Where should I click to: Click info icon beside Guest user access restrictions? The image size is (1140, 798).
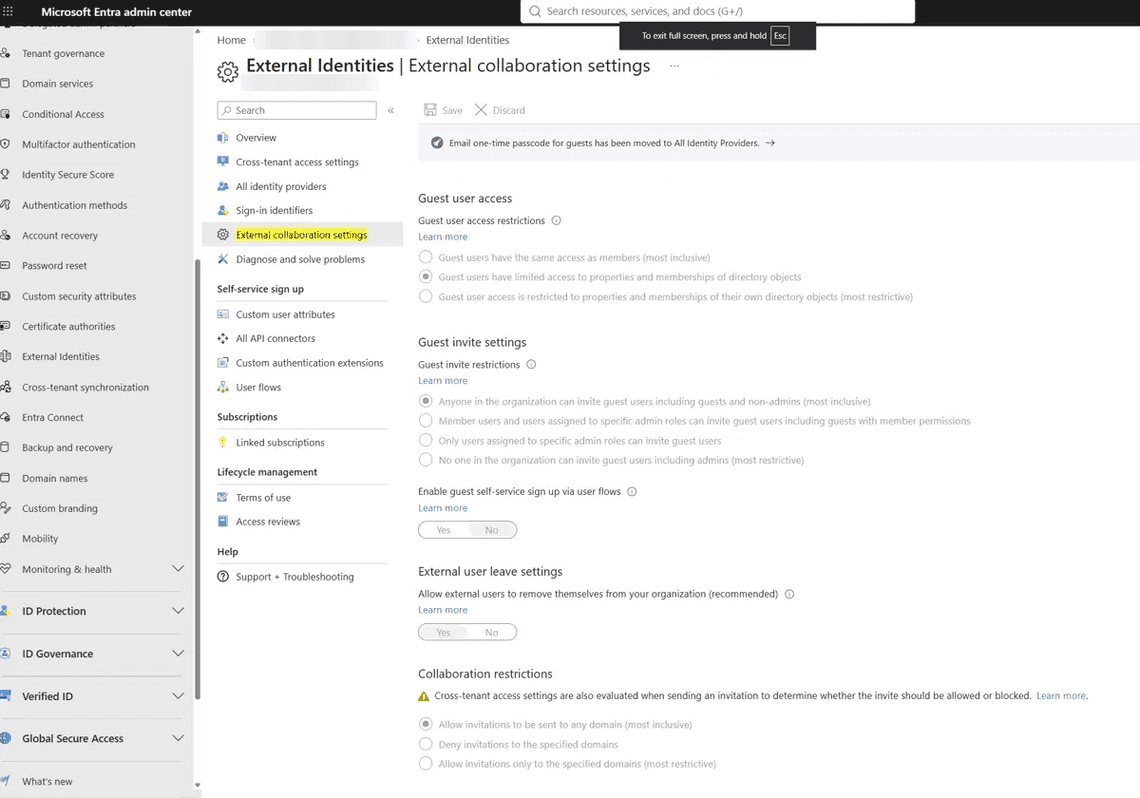coord(556,220)
